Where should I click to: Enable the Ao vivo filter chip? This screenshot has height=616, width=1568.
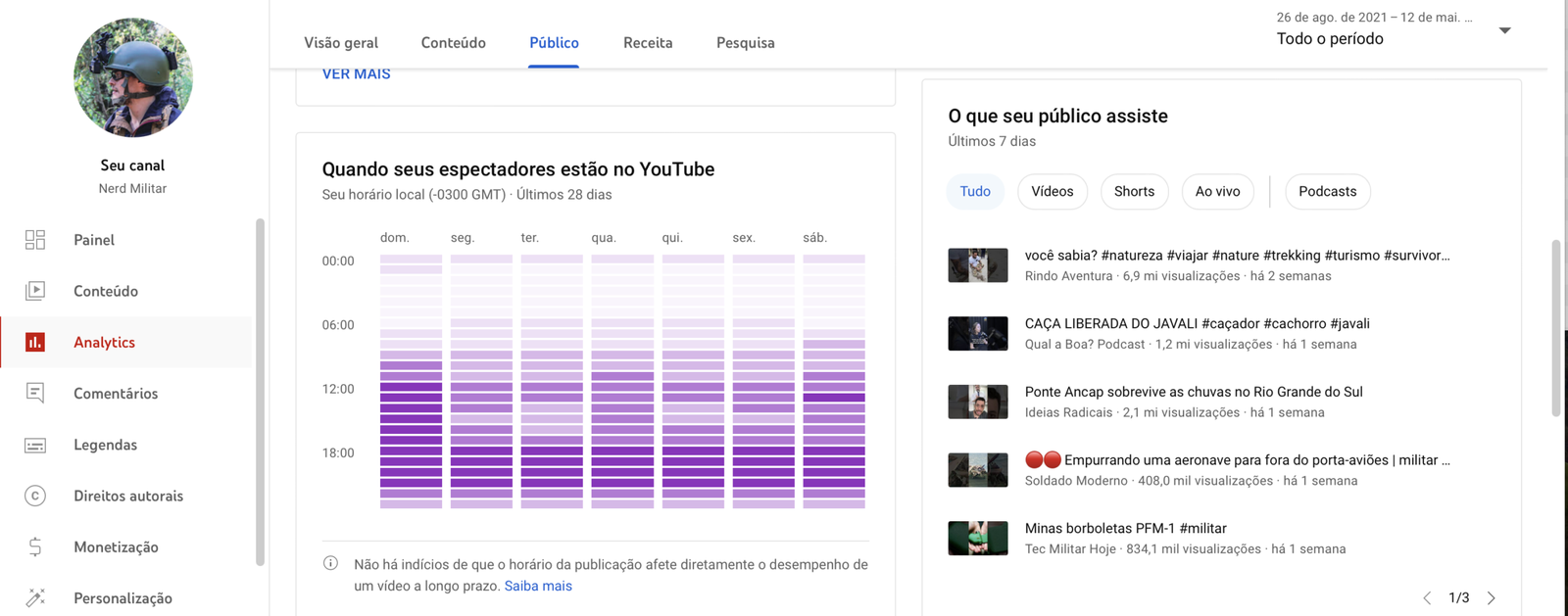1217,191
